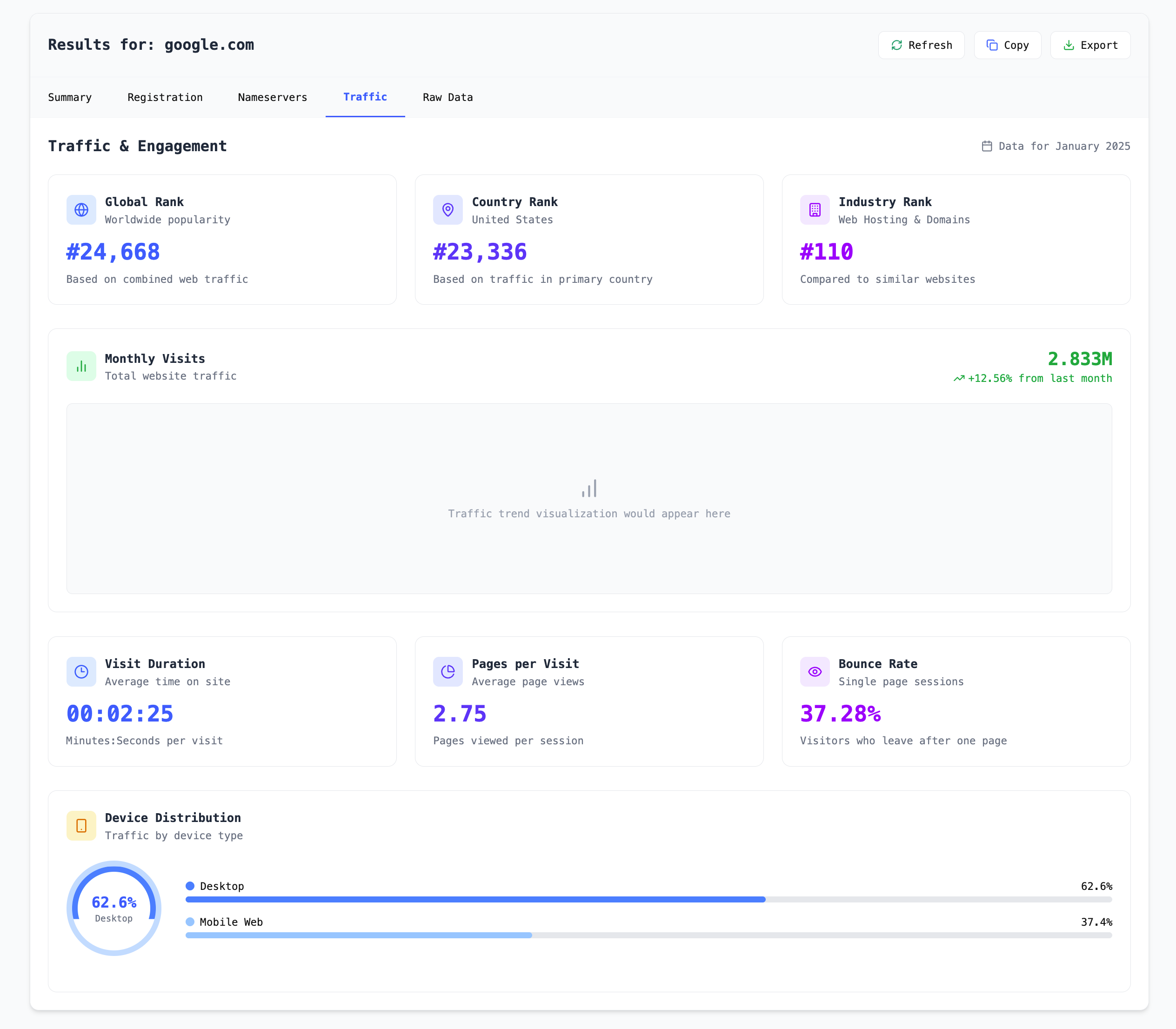The height and width of the screenshot is (1029, 1176).
Task: View the Raw Data tab
Action: [448, 97]
